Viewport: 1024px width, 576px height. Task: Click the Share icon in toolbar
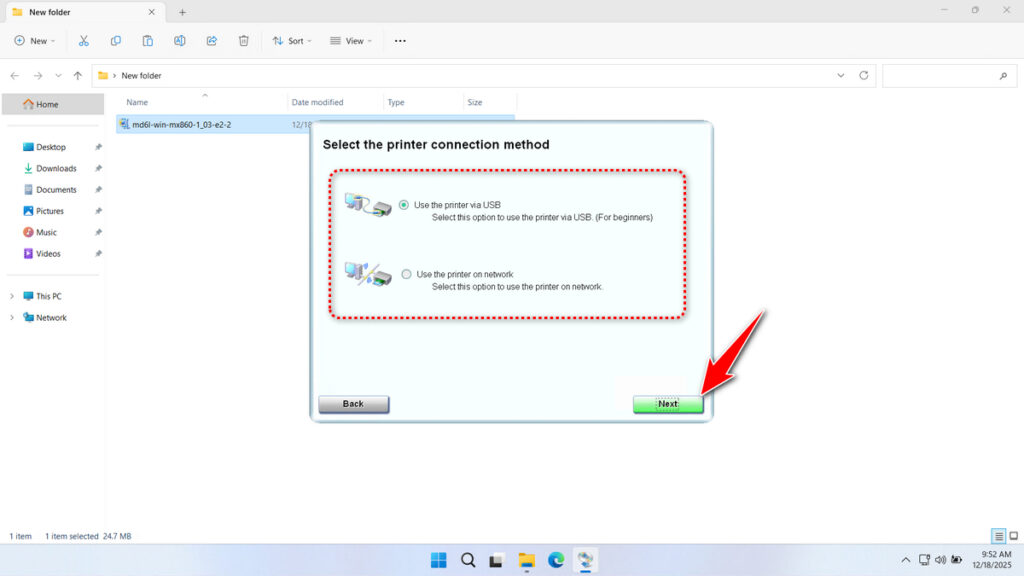click(212, 41)
